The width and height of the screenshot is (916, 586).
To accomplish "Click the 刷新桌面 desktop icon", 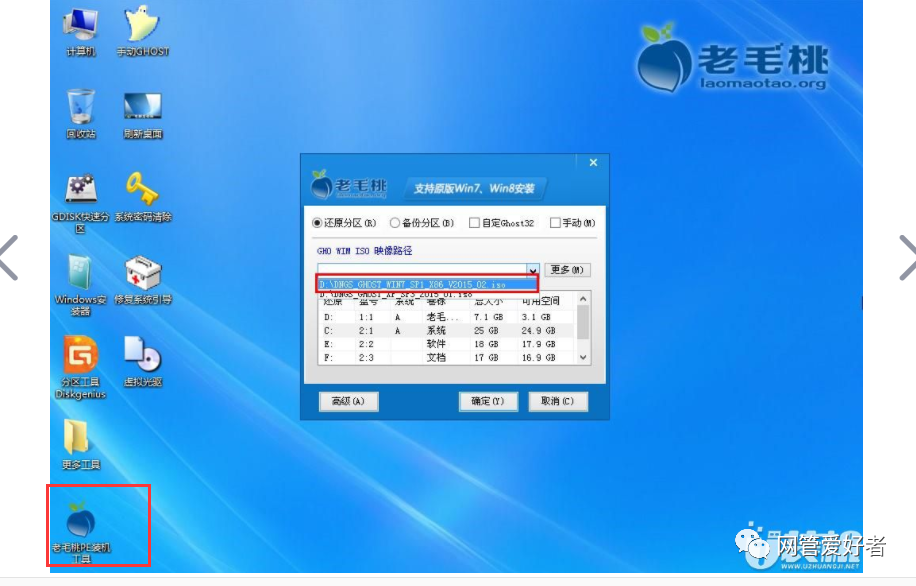I will 143,115.
